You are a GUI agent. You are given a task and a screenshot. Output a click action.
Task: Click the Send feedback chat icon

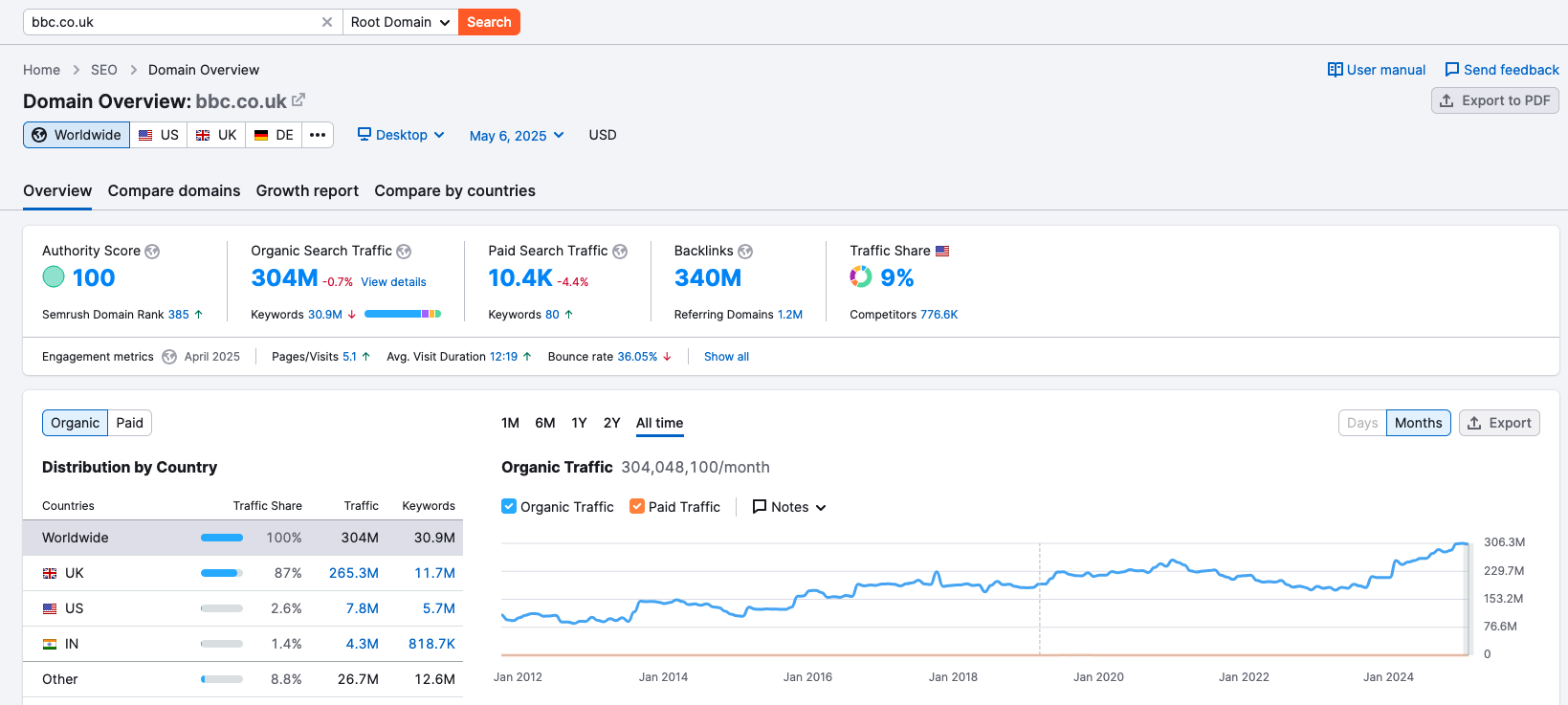tap(1452, 70)
